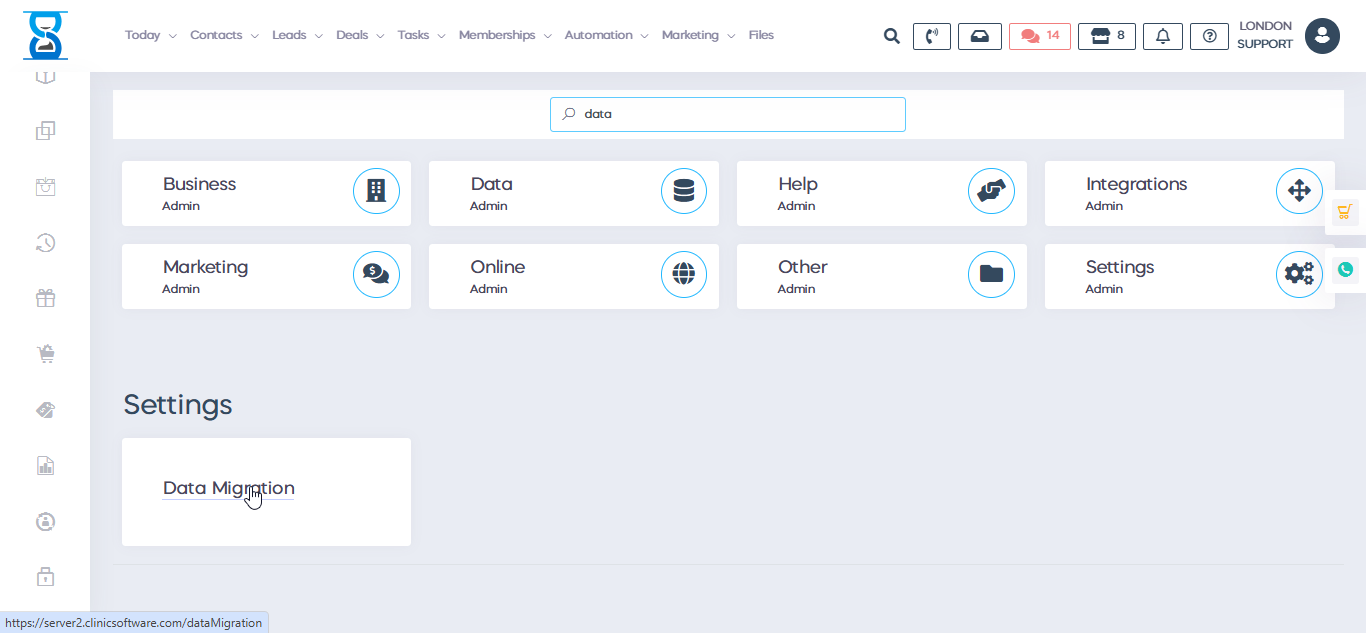Open the Business Admin card
The image size is (1366, 633).
pyautogui.click(x=266, y=193)
